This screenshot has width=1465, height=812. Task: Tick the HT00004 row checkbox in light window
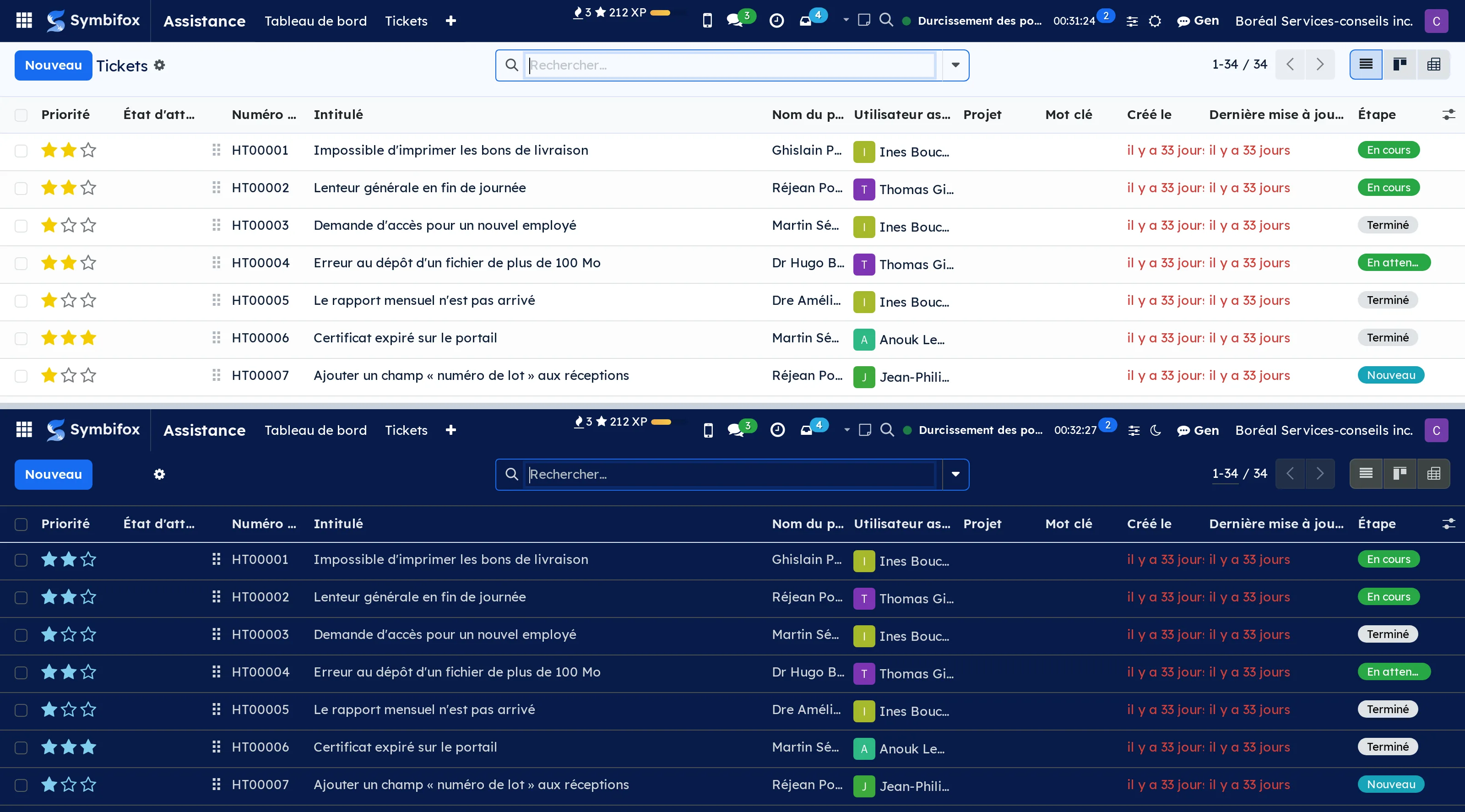pyautogui.click(x=21, y=263)
